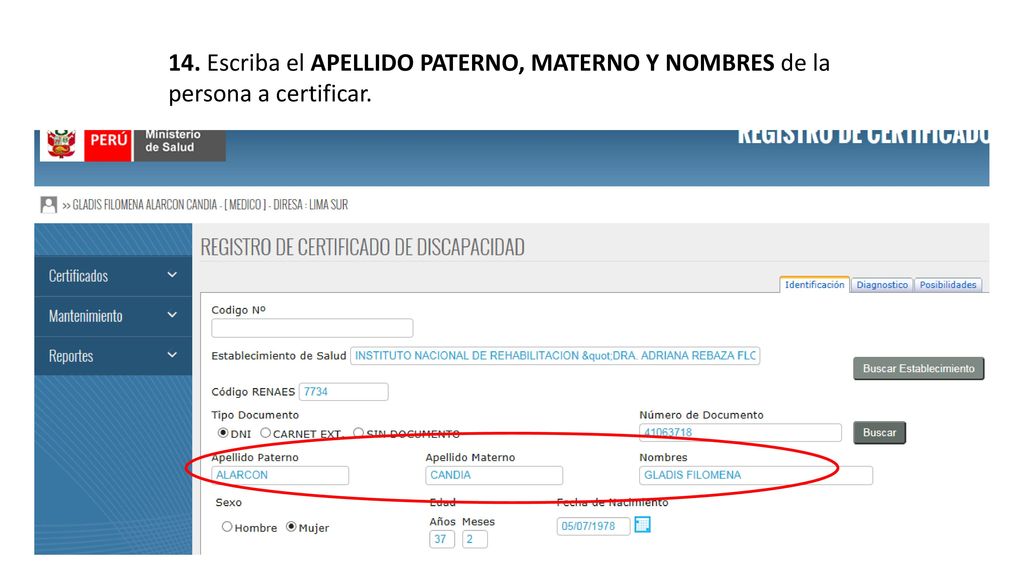Switch to the Diagnostico tab
The height and width of the screenshot is (576, 1024).
coord(882,285)
